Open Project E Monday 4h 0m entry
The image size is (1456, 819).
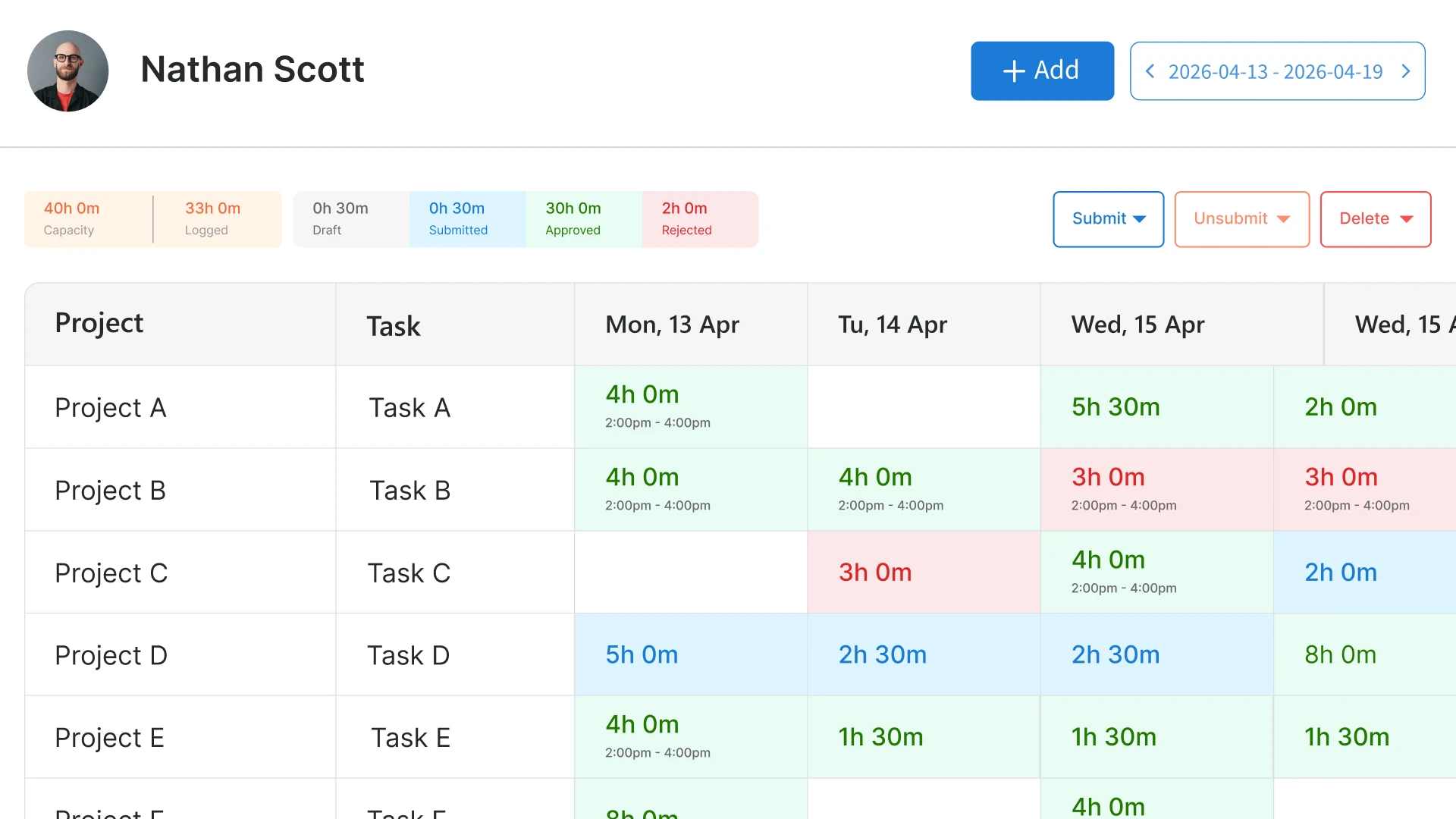[x=691, y=737]
